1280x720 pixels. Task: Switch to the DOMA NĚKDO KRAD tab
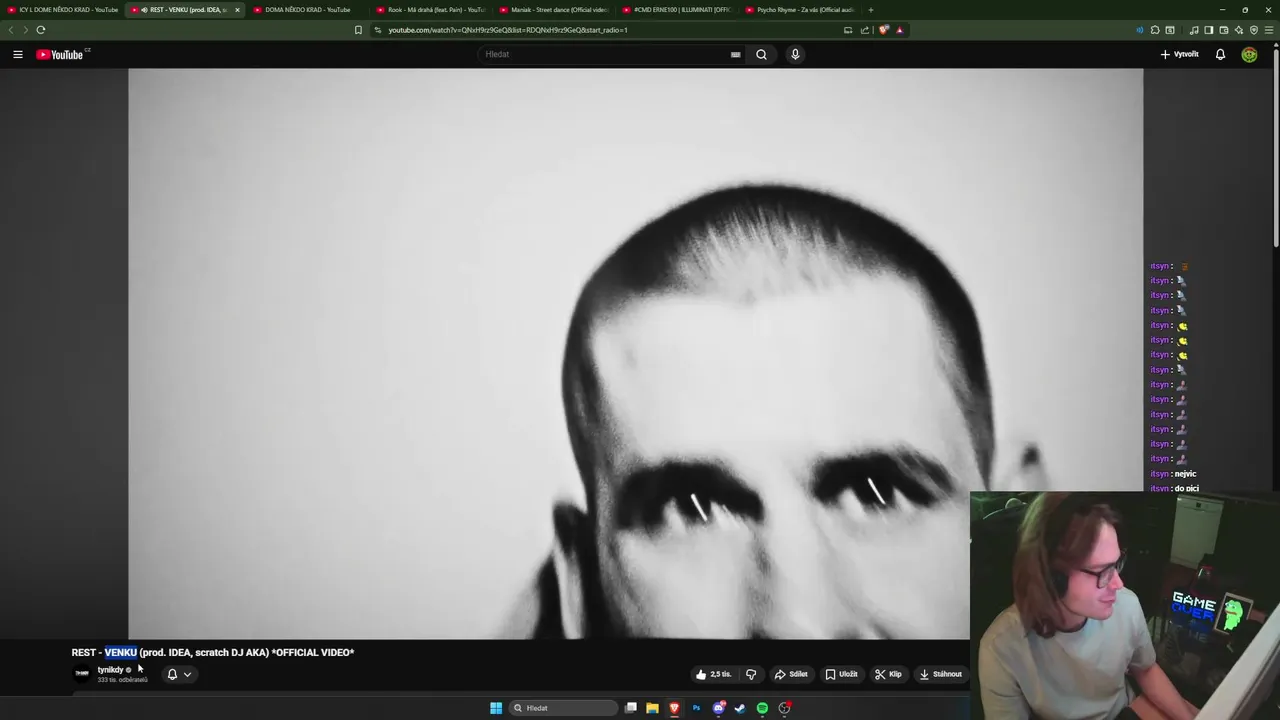308,10
